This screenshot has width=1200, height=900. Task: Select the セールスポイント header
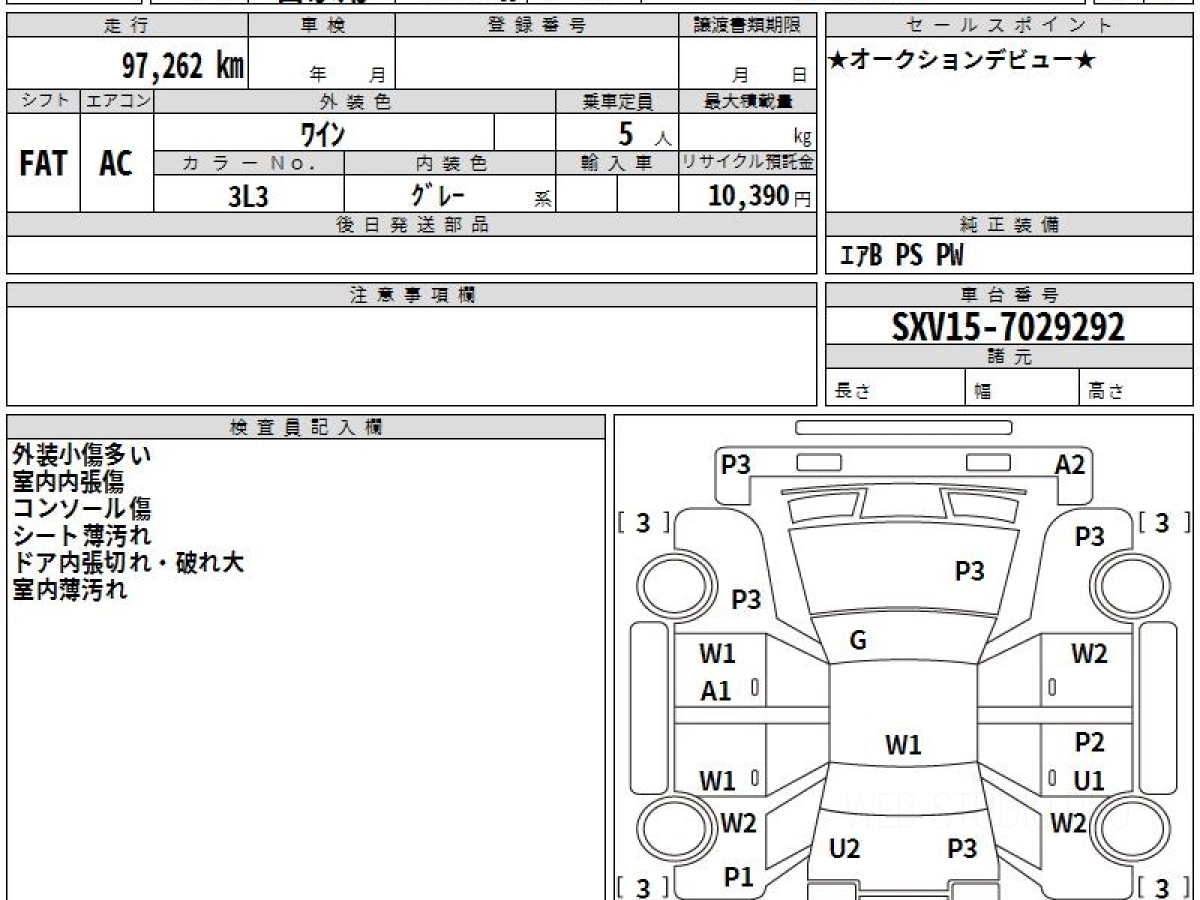click(x=1009, y=26)
